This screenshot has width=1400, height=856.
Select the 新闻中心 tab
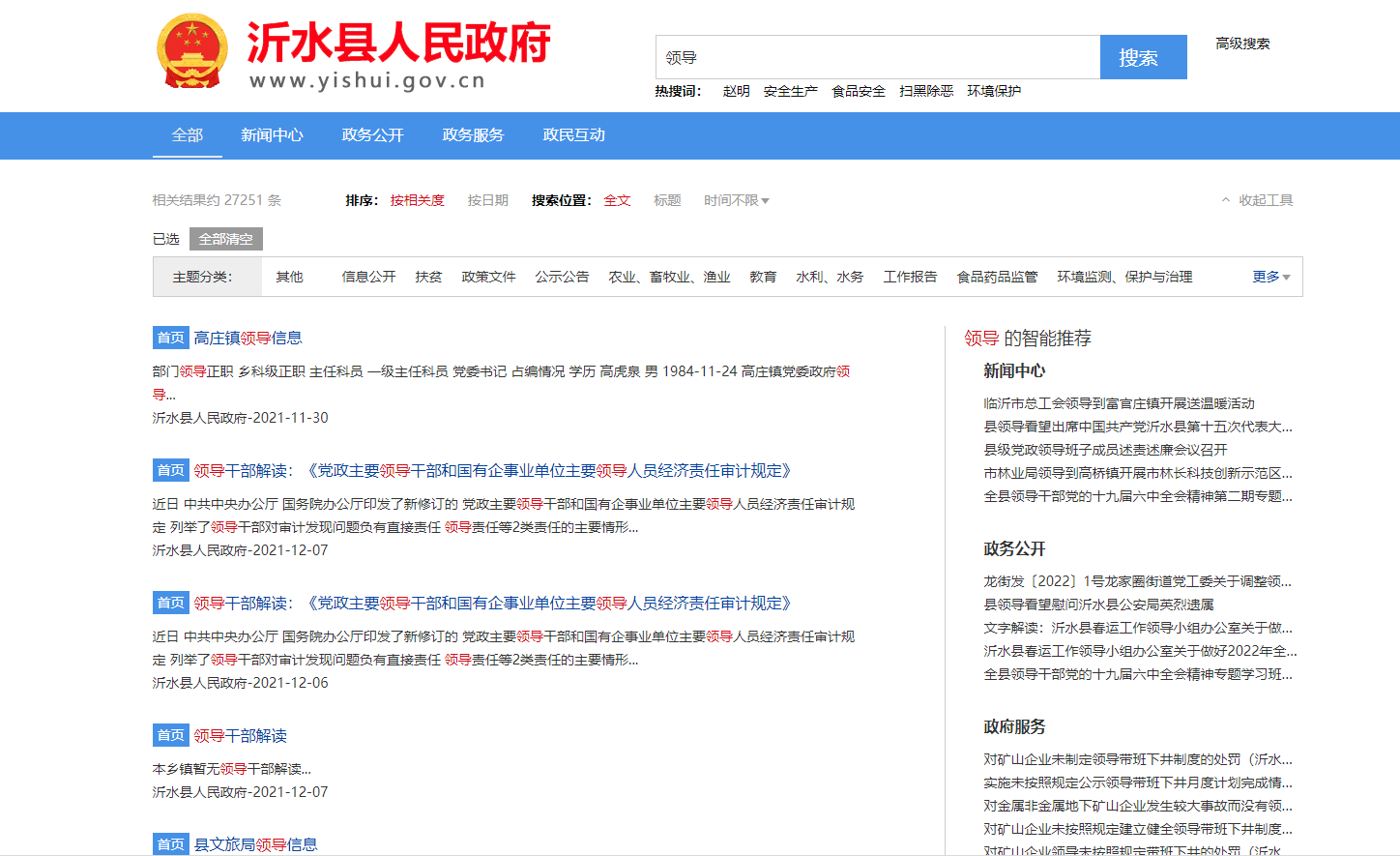pos(272,135)
